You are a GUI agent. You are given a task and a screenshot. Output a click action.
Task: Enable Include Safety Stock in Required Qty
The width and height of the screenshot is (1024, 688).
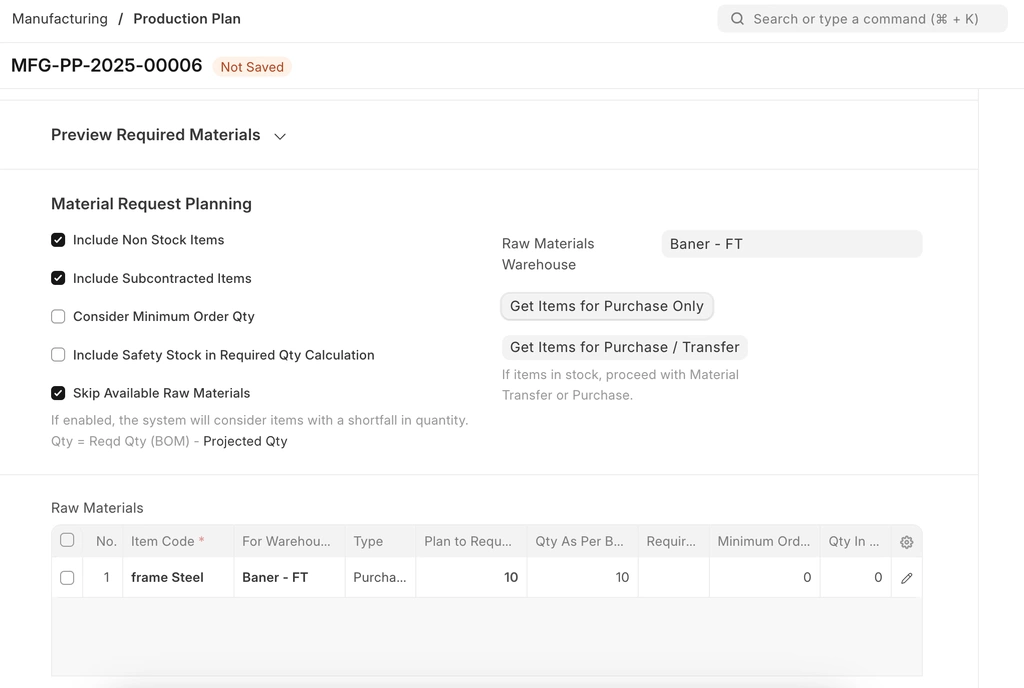[58, 355]
